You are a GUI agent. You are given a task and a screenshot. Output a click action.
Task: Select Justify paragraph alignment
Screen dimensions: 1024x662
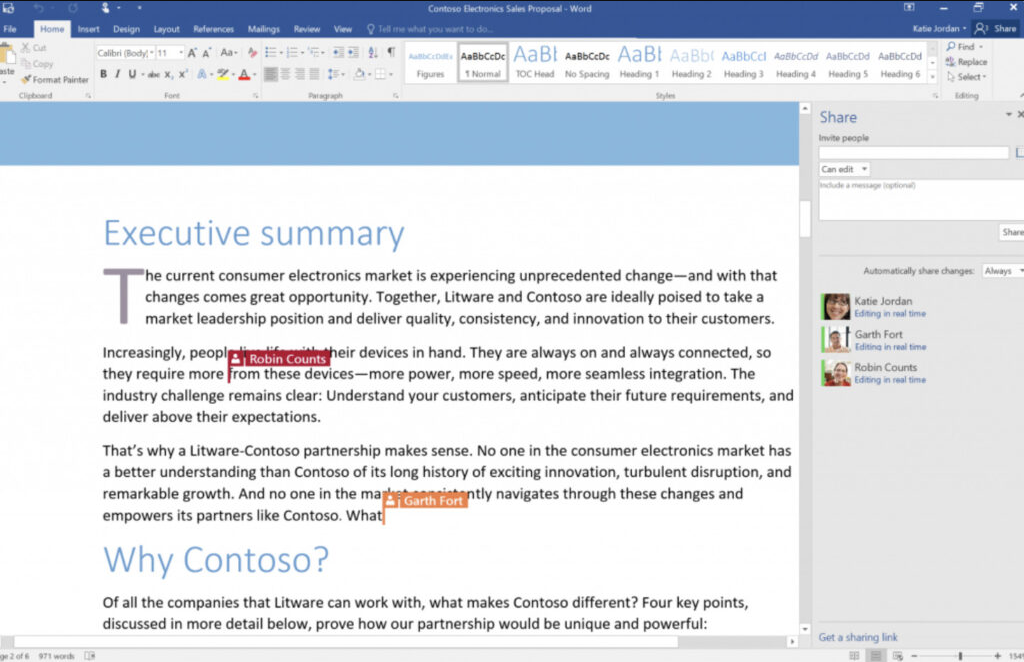pos(314,74)
